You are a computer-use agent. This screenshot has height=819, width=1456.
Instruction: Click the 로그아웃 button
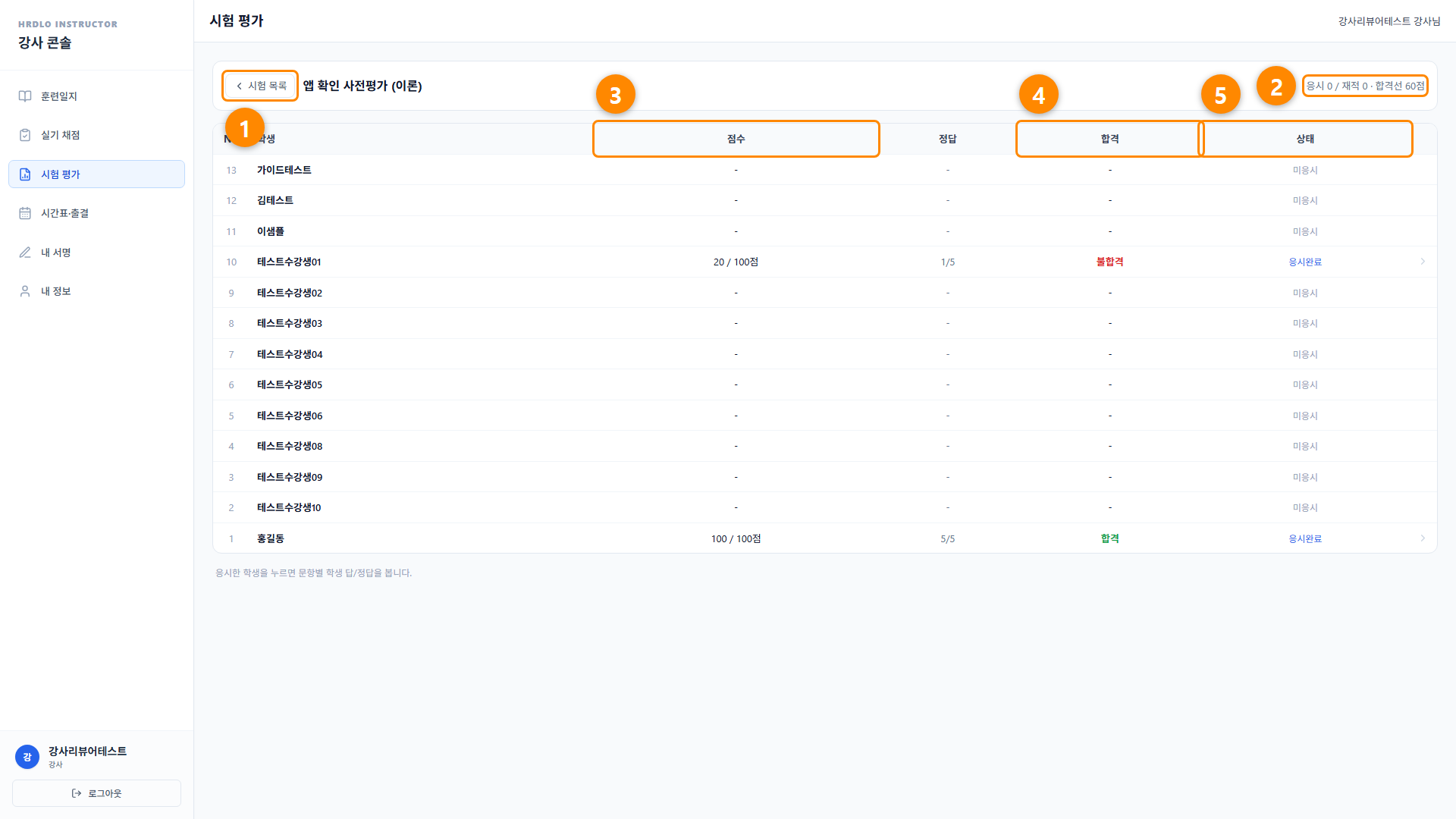pyautogui.click(x=96, y=793)
